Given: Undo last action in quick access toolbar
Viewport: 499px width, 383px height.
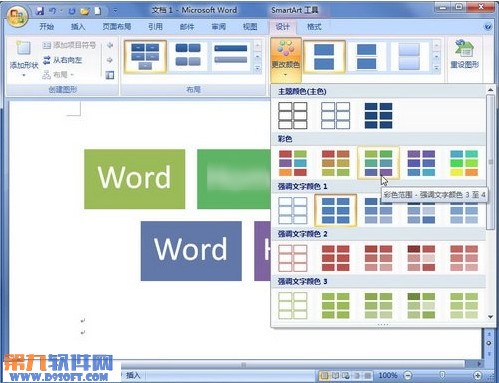Looking at the screenshot, I should (53, 11).
